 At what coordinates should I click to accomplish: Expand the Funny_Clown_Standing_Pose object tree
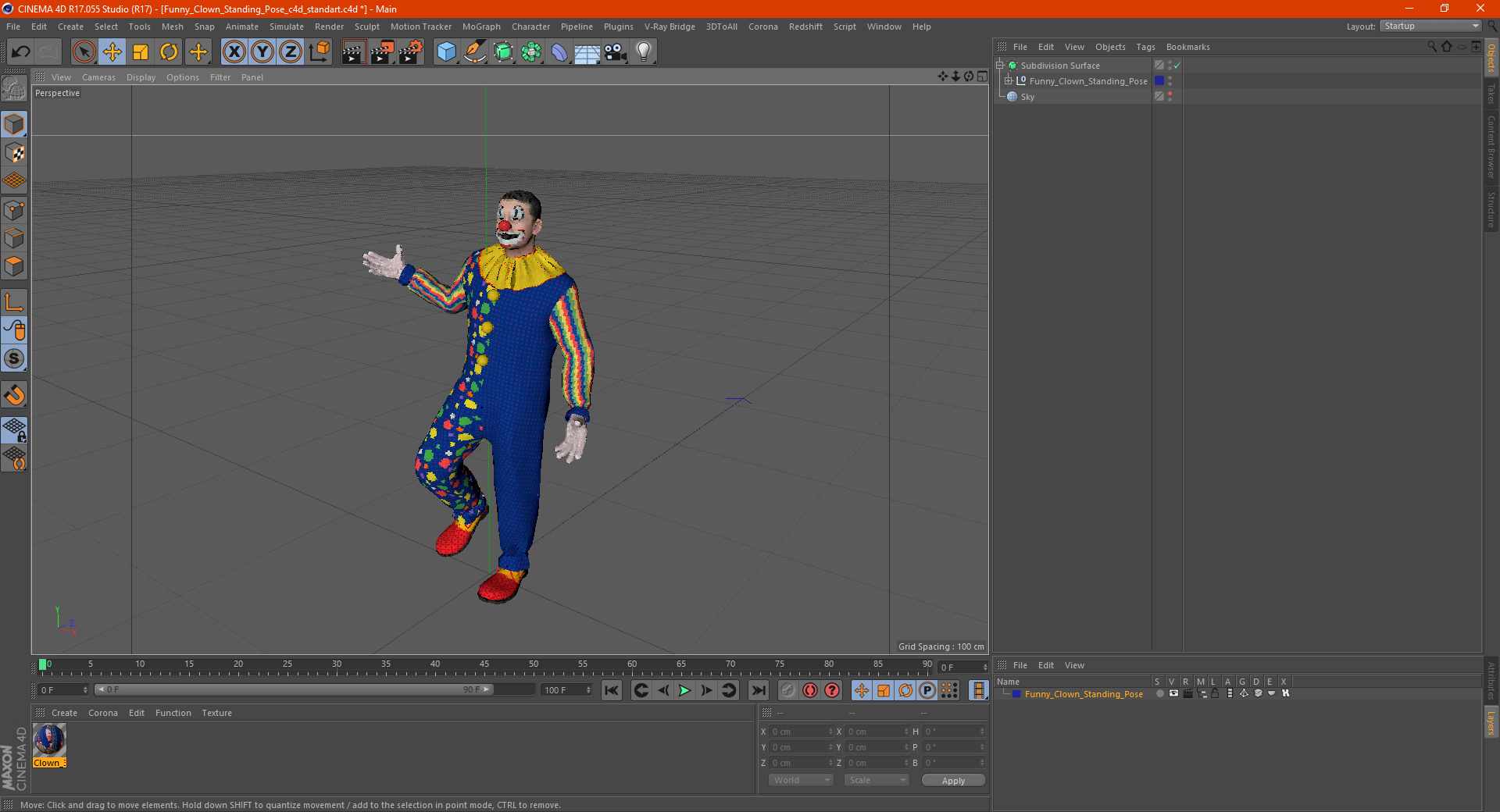1009,80
